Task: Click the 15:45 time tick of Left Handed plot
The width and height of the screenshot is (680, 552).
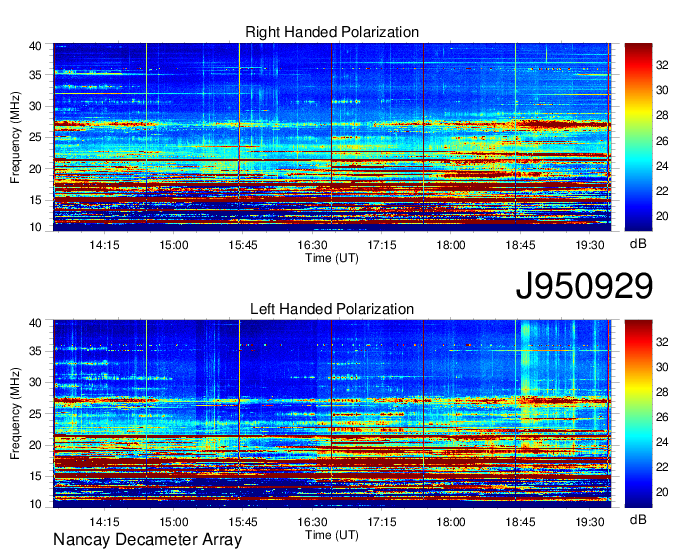Action: pyautogui.click(x=243, y=522)
